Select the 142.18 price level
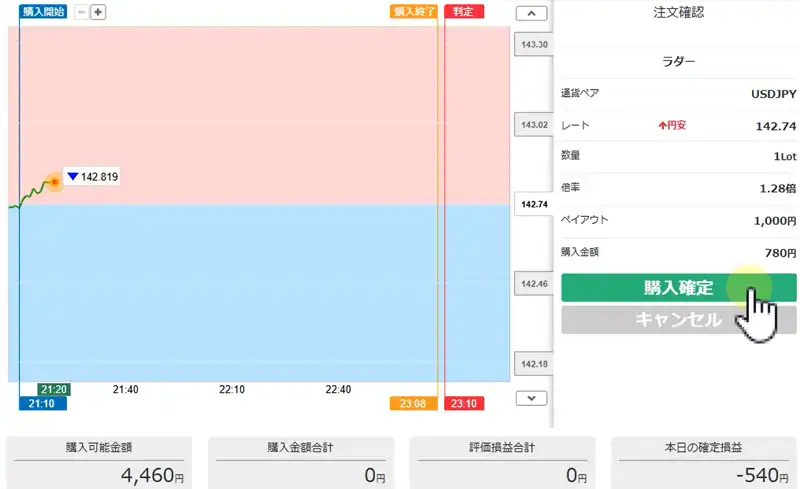Screen dimensions: 800x489 (534, 364)
